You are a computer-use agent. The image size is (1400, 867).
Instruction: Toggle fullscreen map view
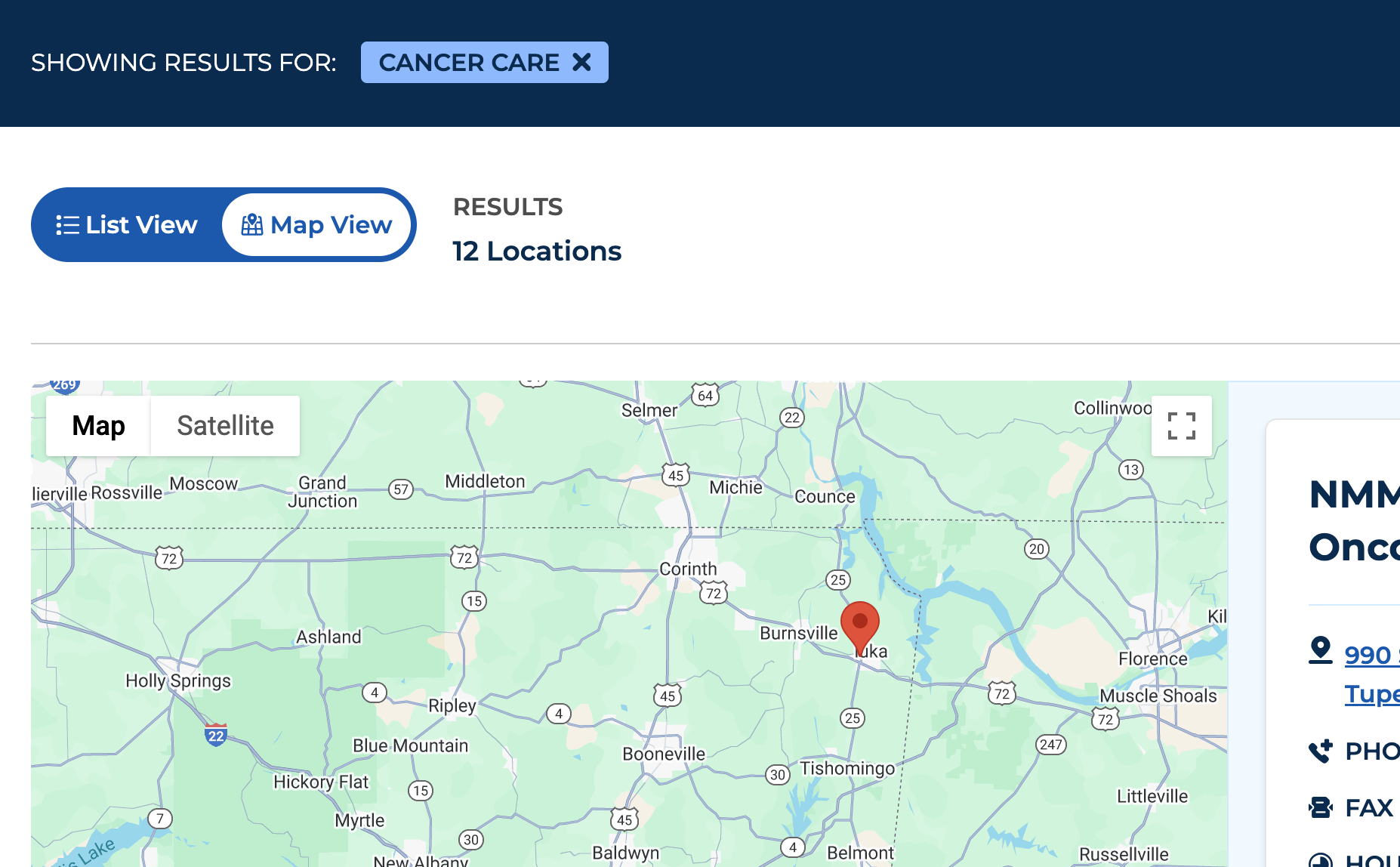(1182, 426)
